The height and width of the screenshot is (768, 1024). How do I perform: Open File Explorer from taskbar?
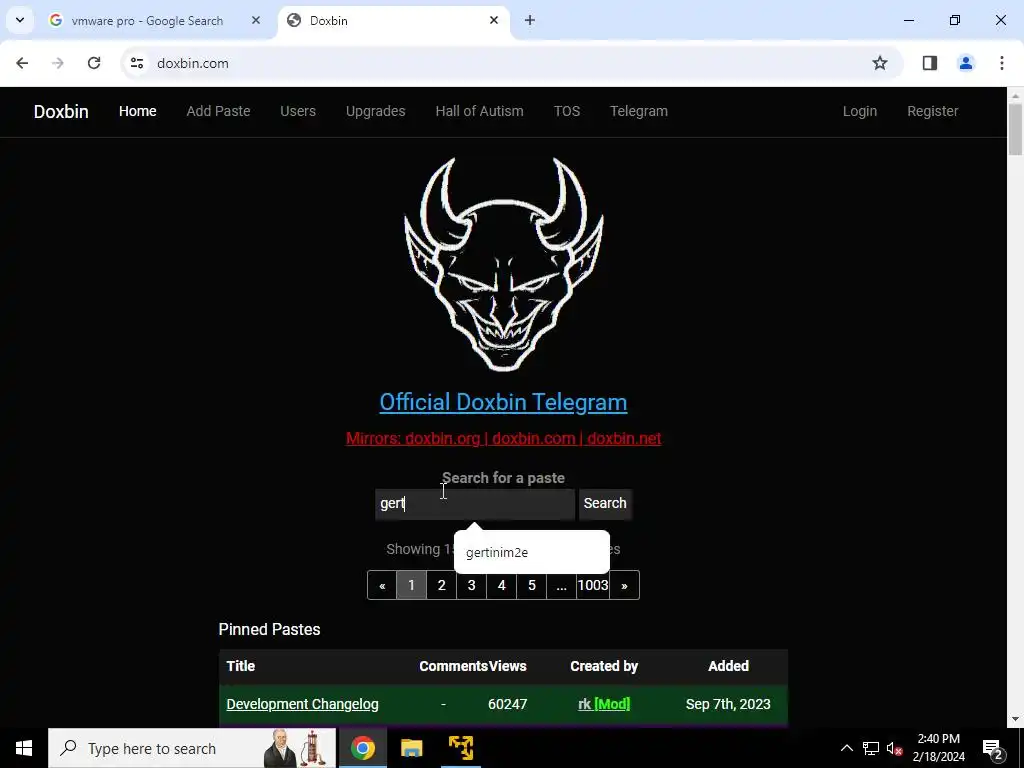point(411,748)
